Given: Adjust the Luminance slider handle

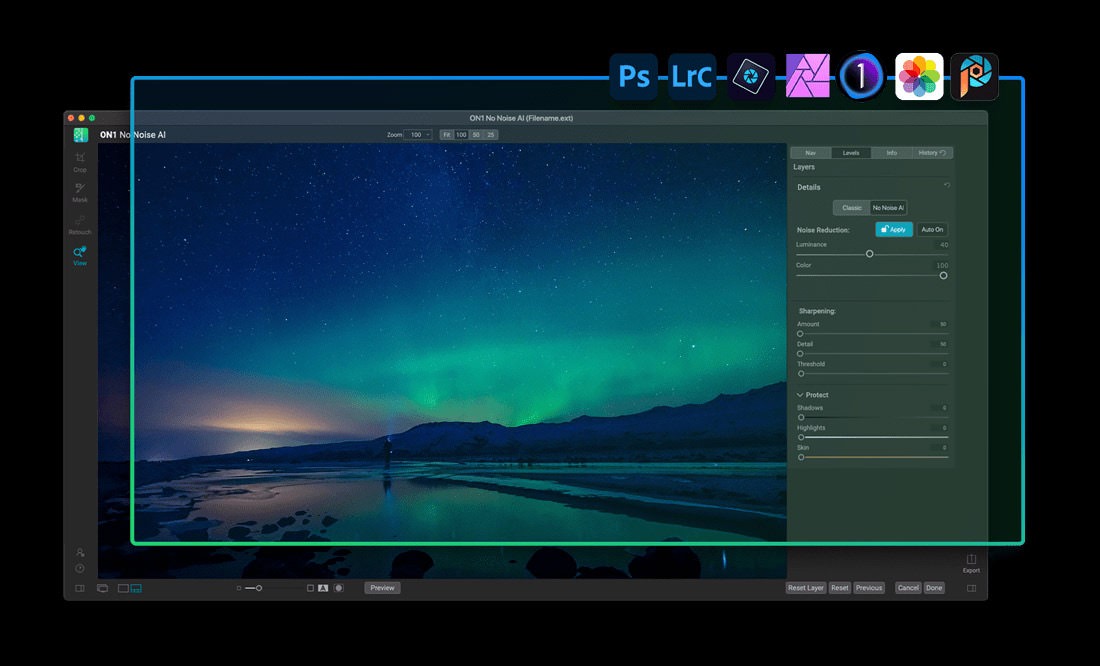Looking at the screenshot, I should tap(869, 254).
